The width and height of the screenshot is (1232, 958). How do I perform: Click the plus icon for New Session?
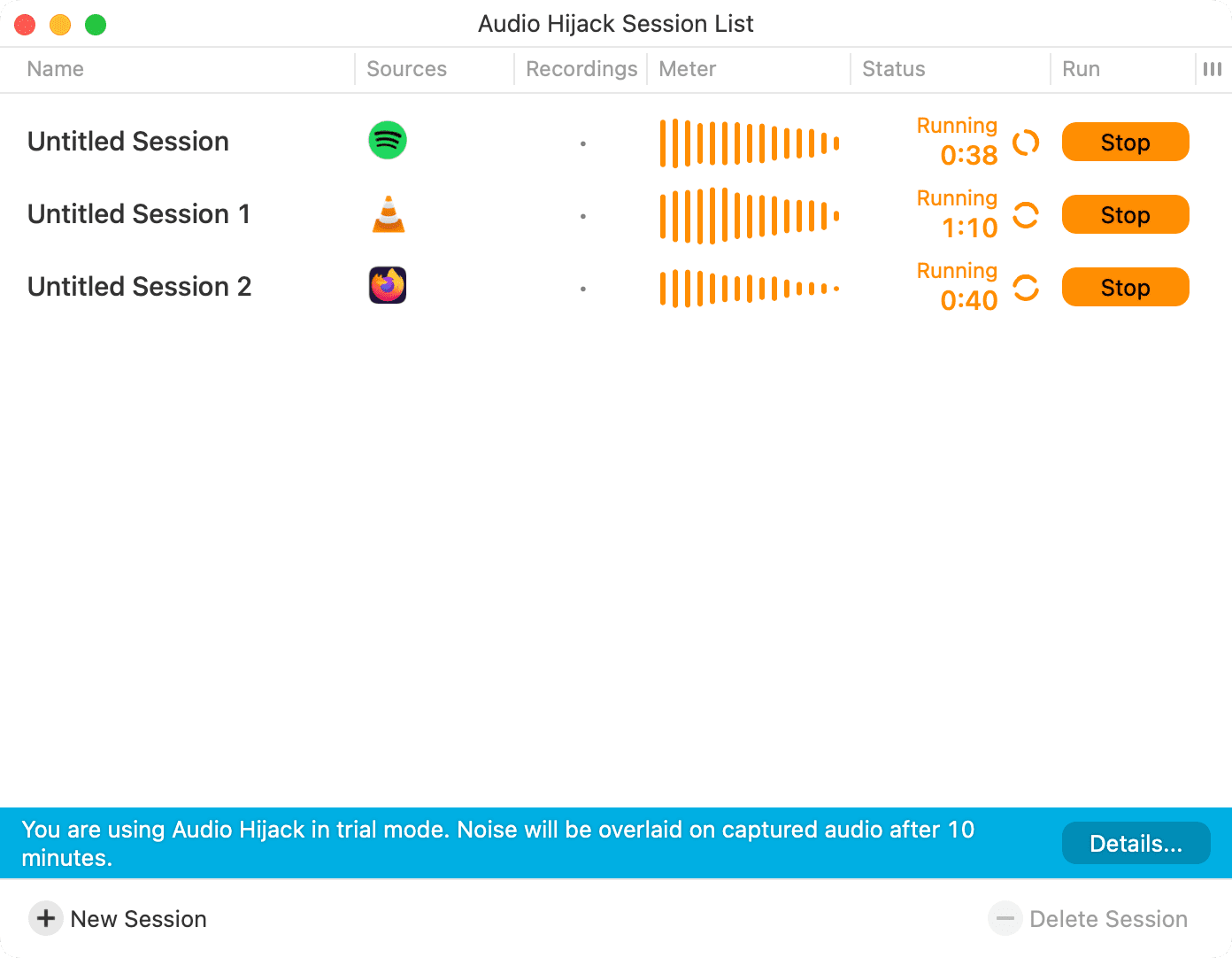46,919
